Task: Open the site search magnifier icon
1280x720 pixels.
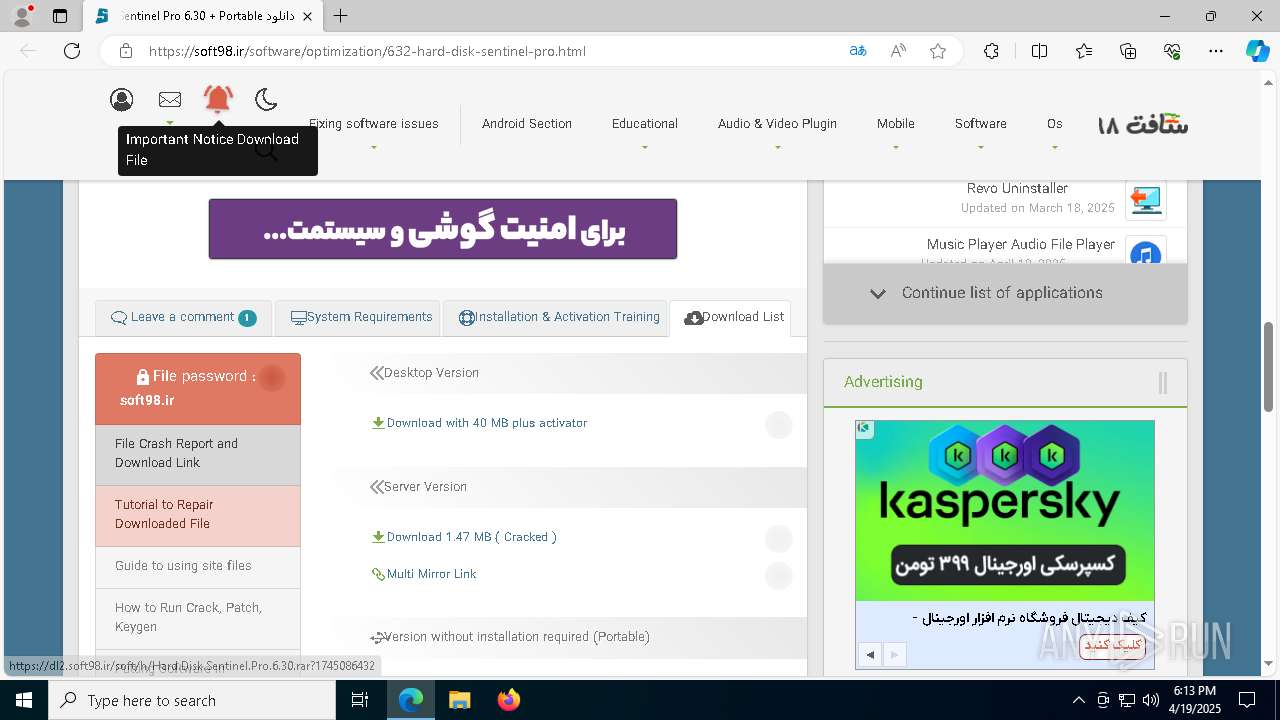Action: (265, 150)
